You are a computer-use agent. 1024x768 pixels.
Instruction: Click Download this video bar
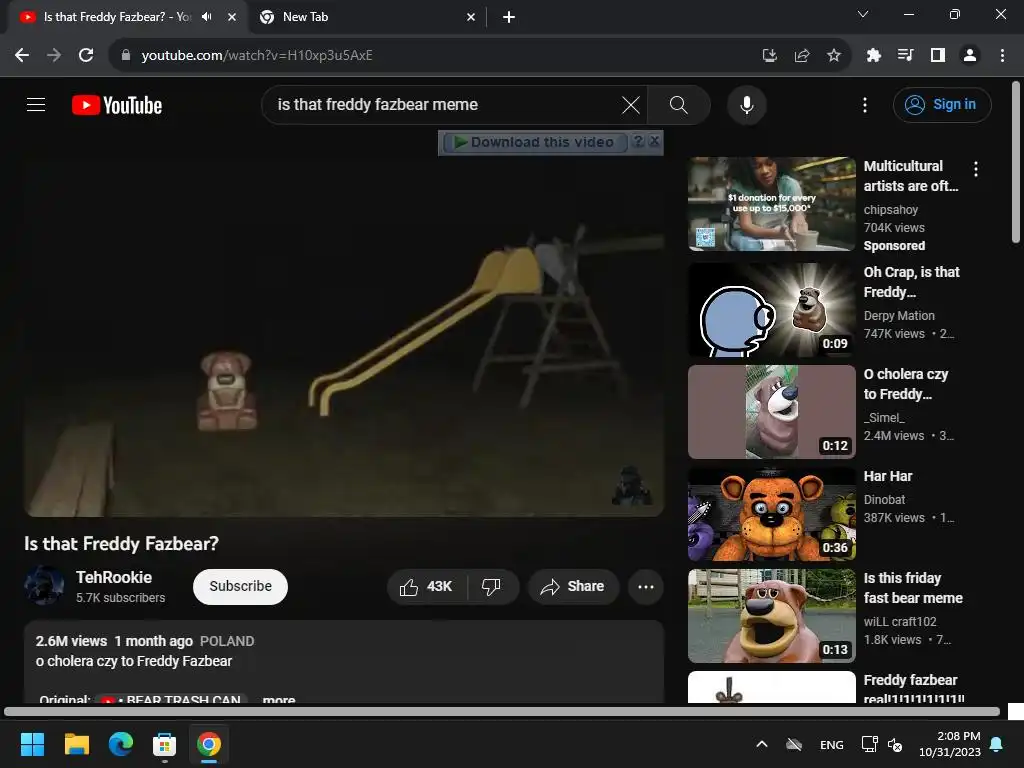(x=534, y=142)
